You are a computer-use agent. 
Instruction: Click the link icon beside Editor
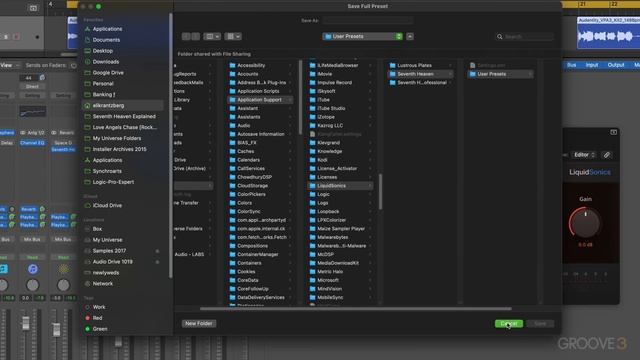point(607,155)
